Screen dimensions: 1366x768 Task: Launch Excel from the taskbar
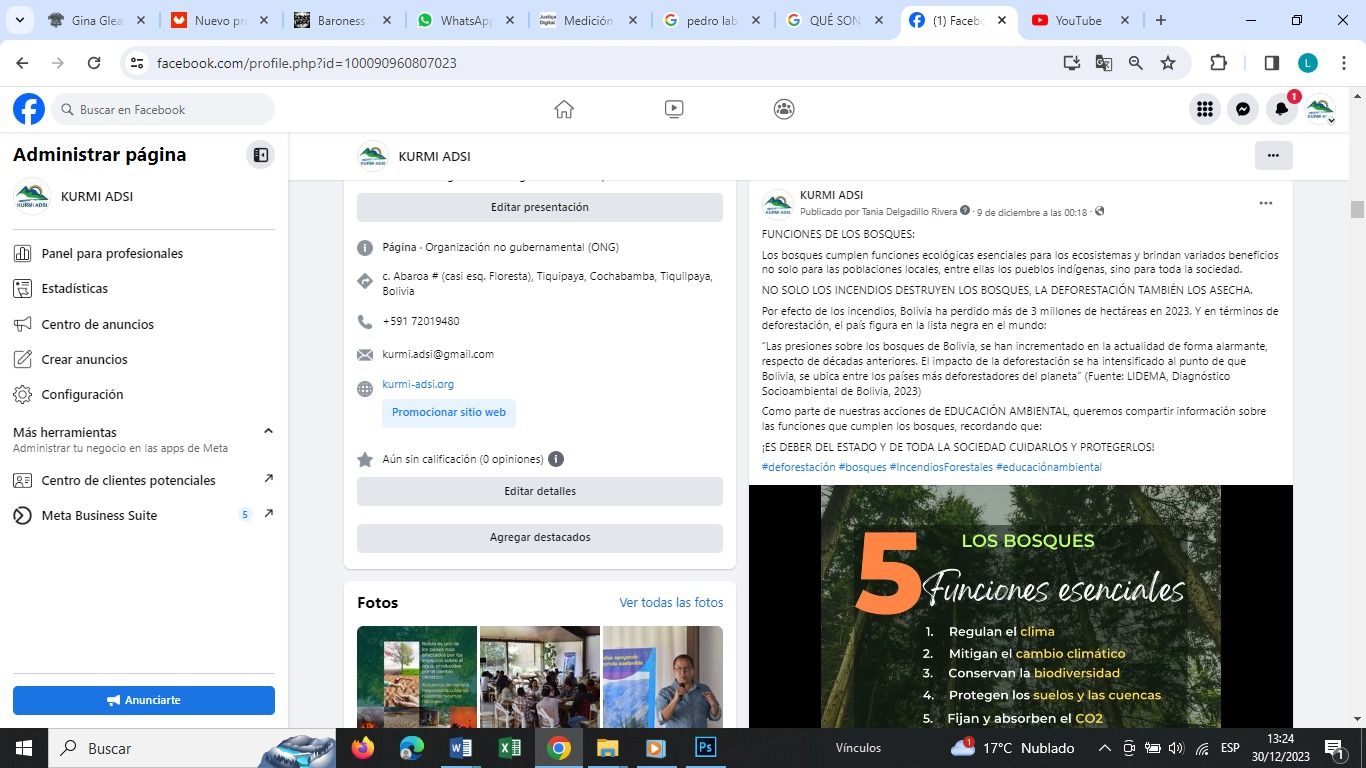[x=510, y=748]
